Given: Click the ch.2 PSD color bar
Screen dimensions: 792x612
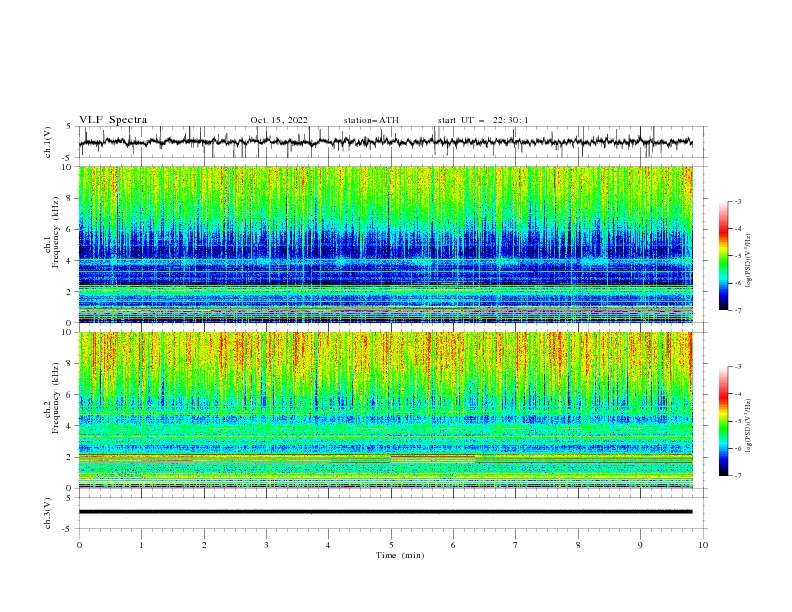Looking at the screenshot, I should 723,421.
